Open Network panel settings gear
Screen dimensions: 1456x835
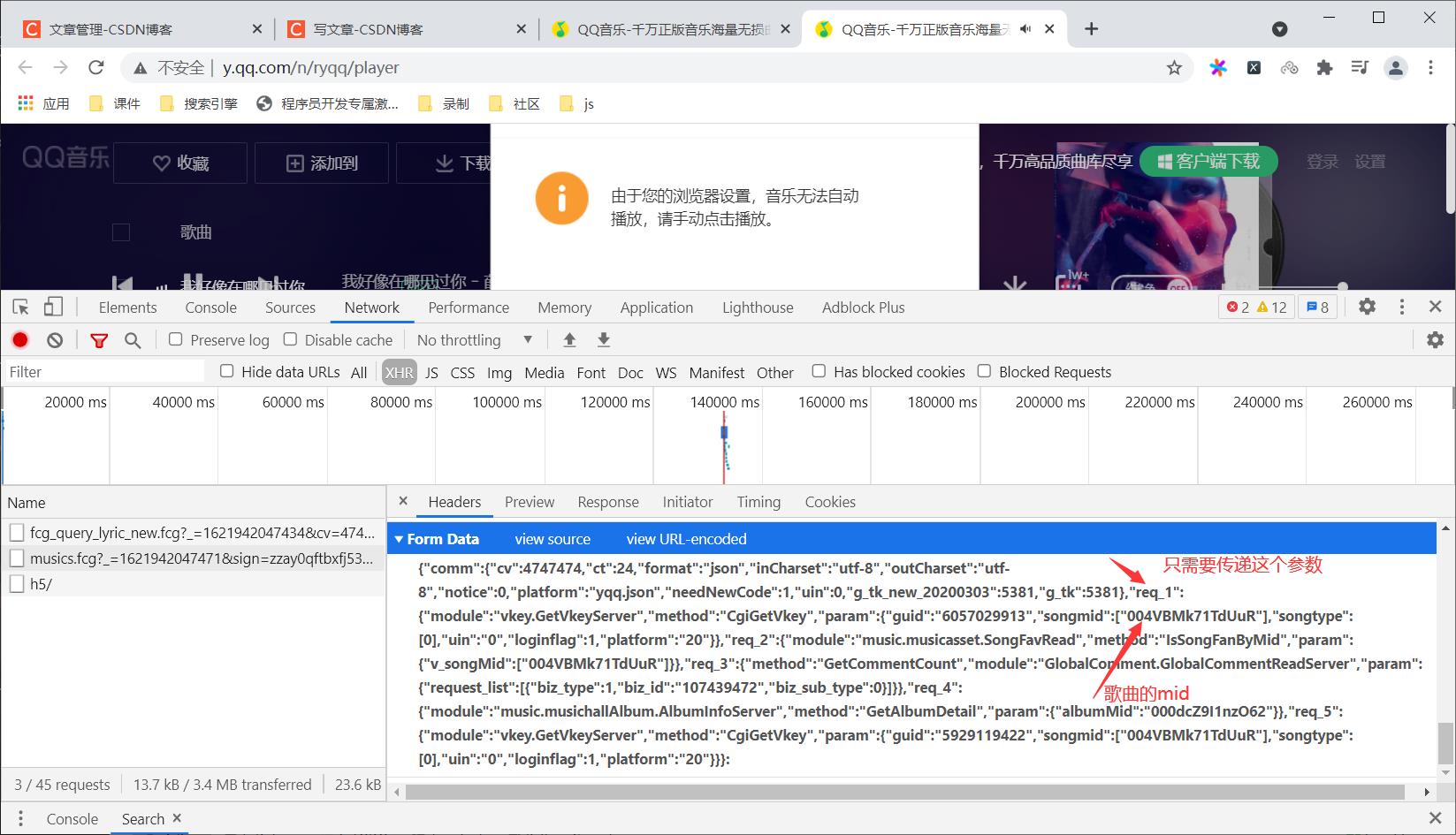(x=1435, y=339)
